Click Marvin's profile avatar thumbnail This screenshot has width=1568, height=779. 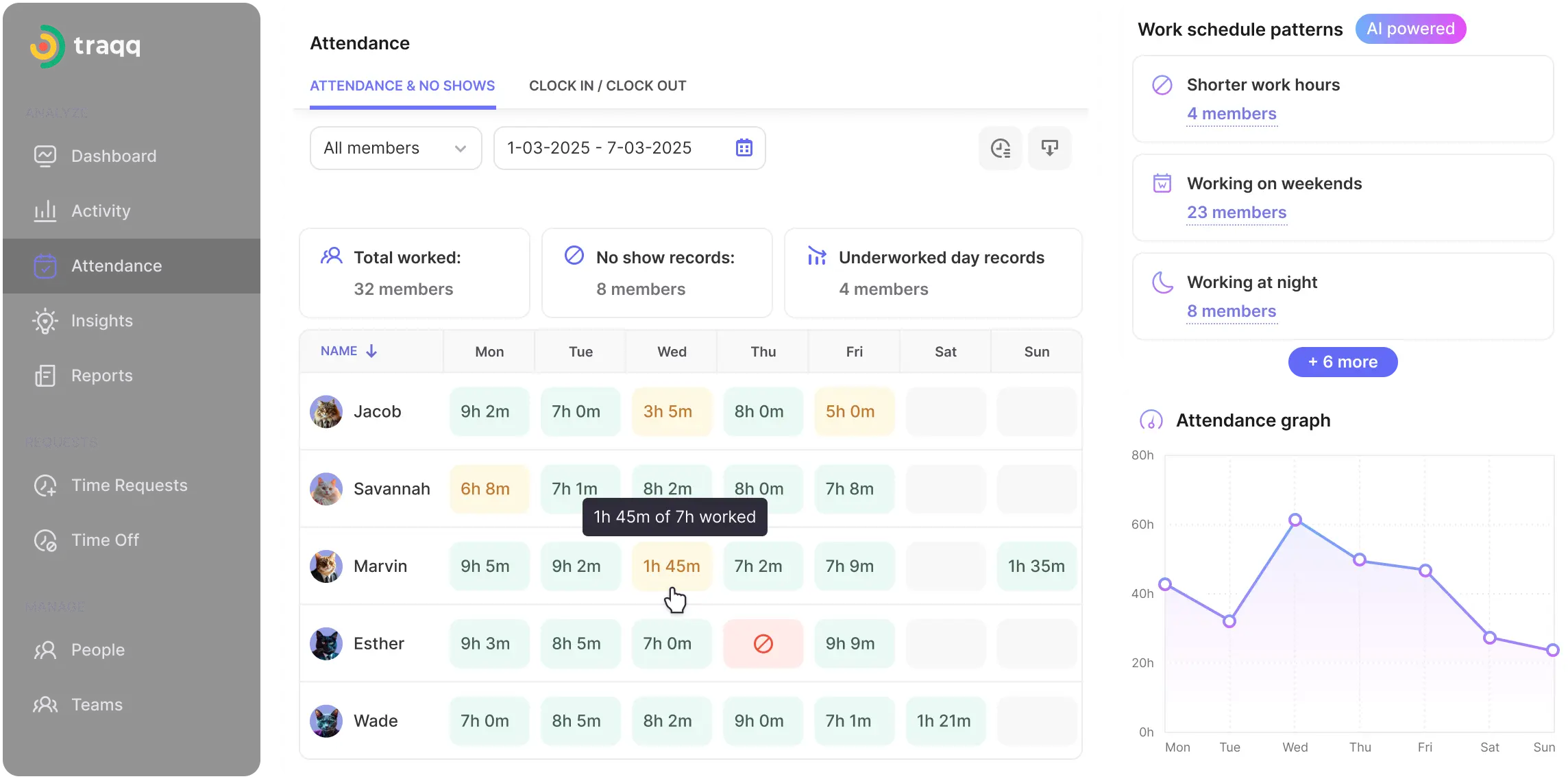click(327, 566)
